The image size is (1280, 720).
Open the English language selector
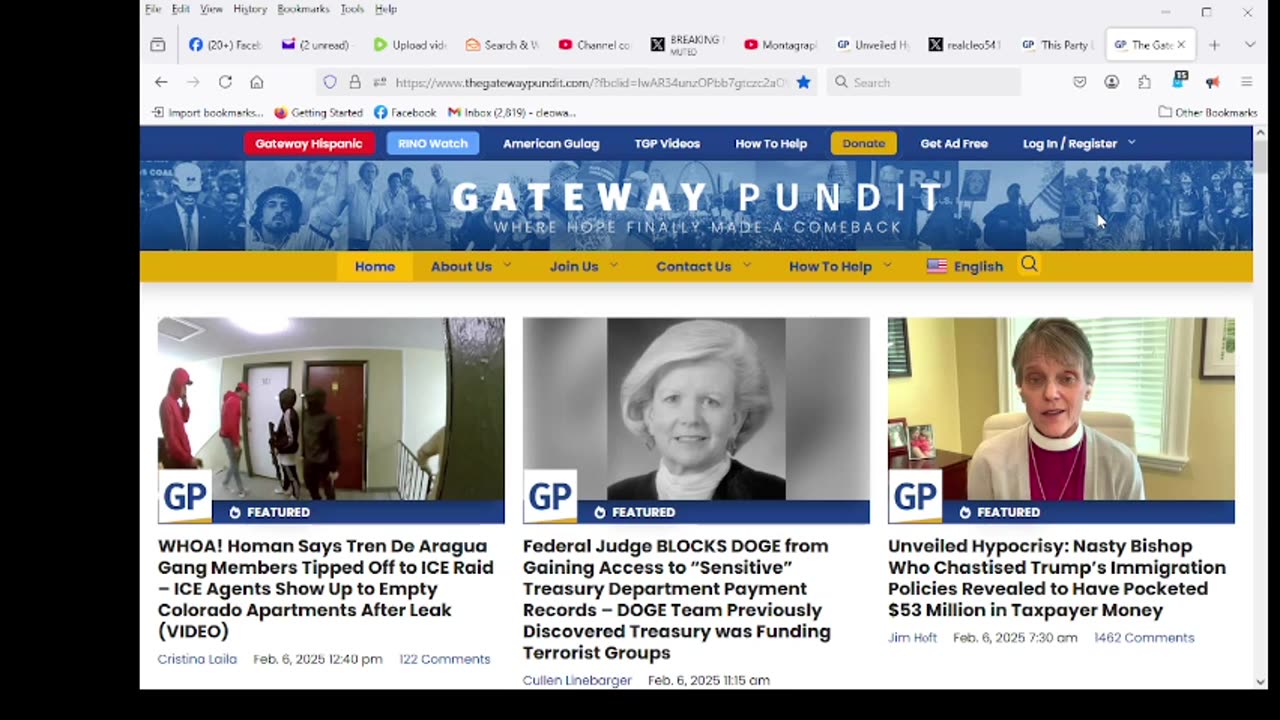(x=965, y=266)
